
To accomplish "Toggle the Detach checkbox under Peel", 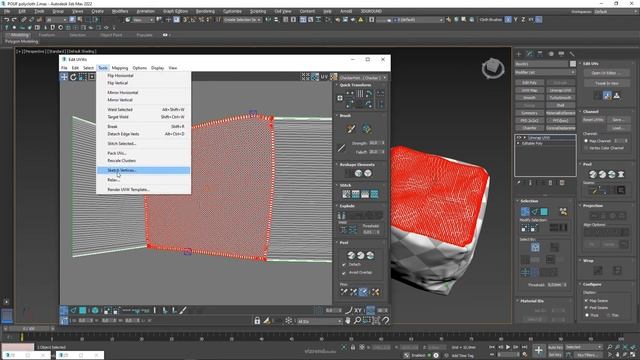I will [x=344, y=264].
